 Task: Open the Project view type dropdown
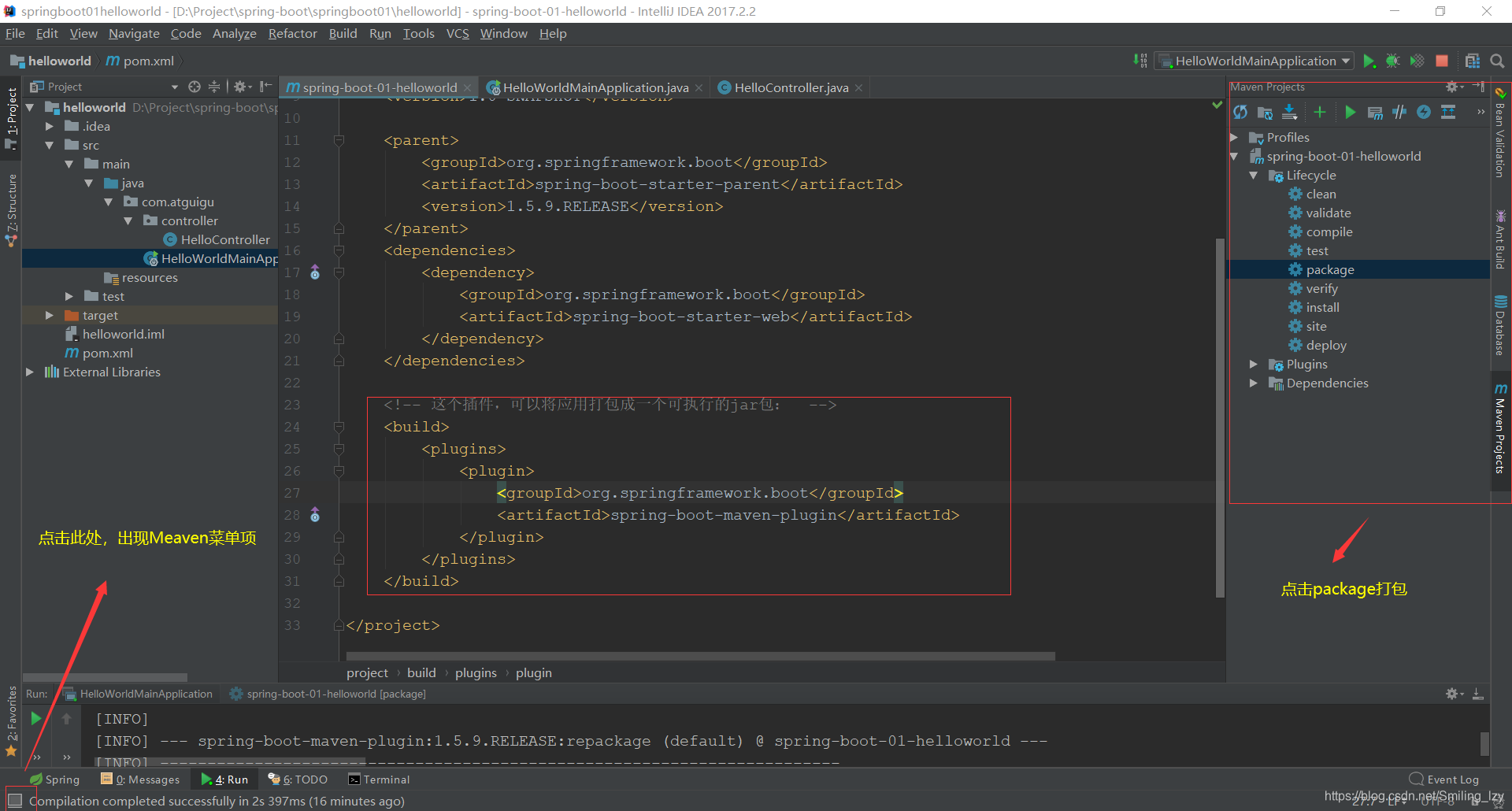pos(175,87)
